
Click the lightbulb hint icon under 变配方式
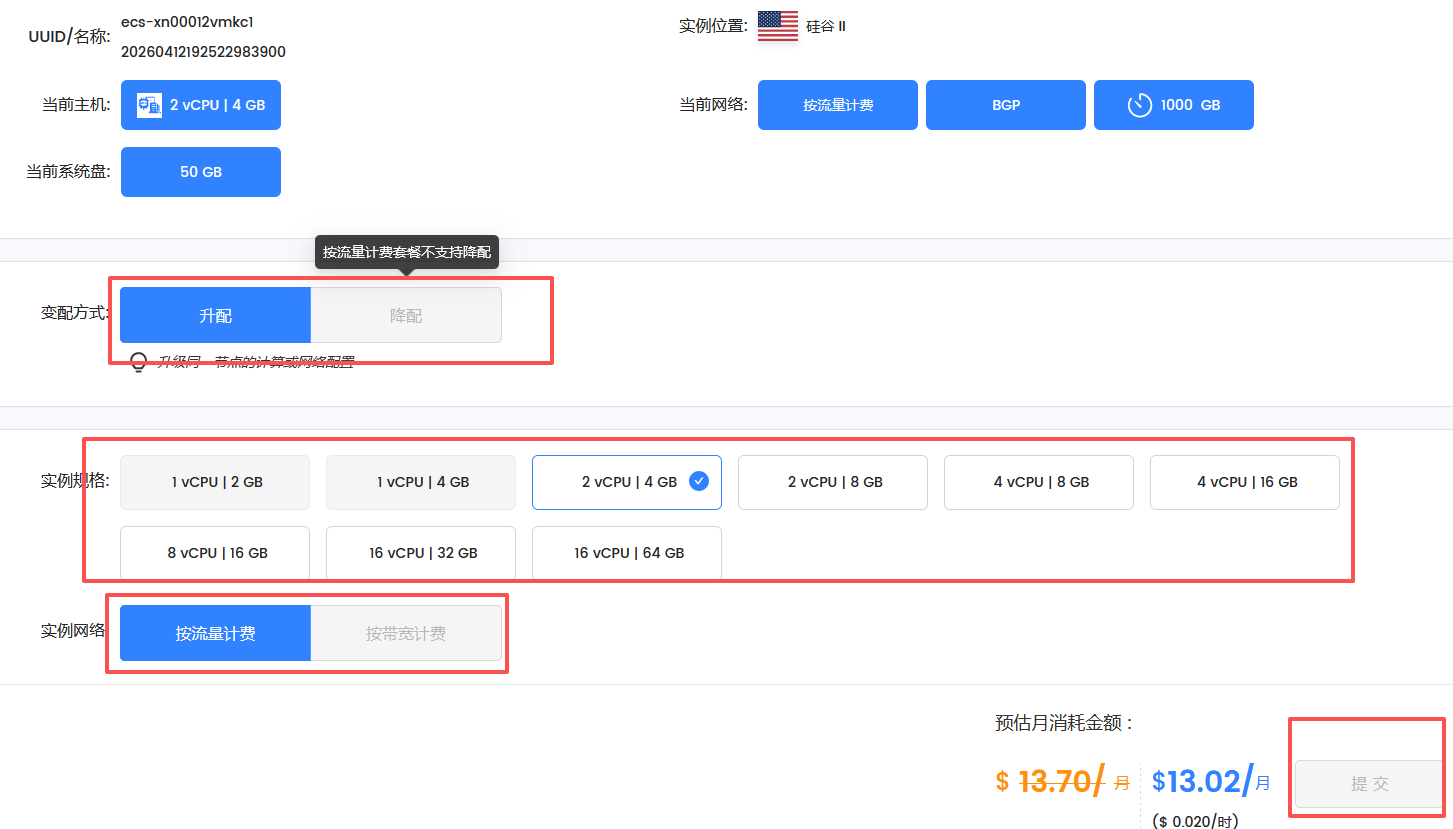139,362
